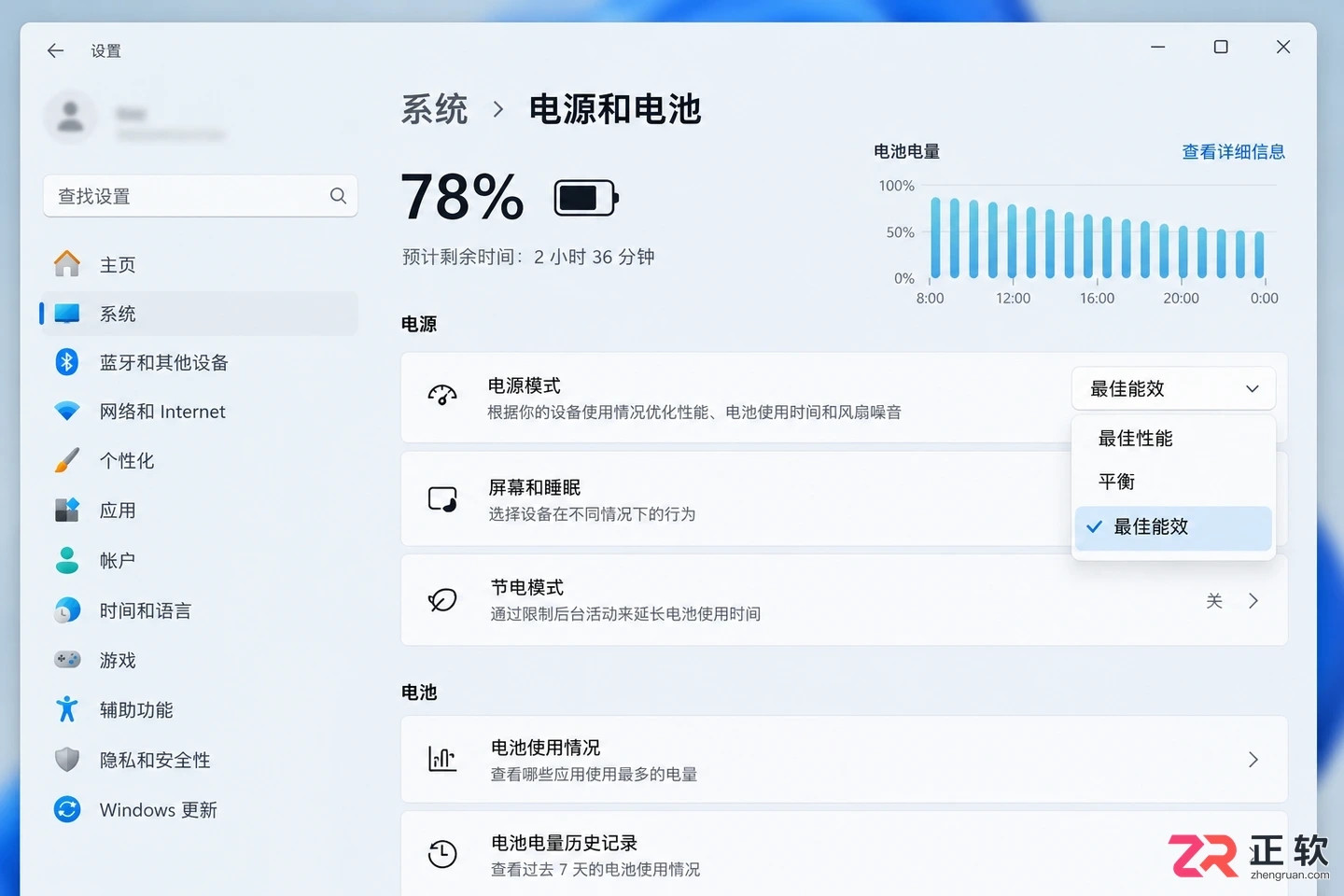Click the 预计剩余时间 2 小时 36 分钟 text
1344x896 pixels.
[528, 257]
